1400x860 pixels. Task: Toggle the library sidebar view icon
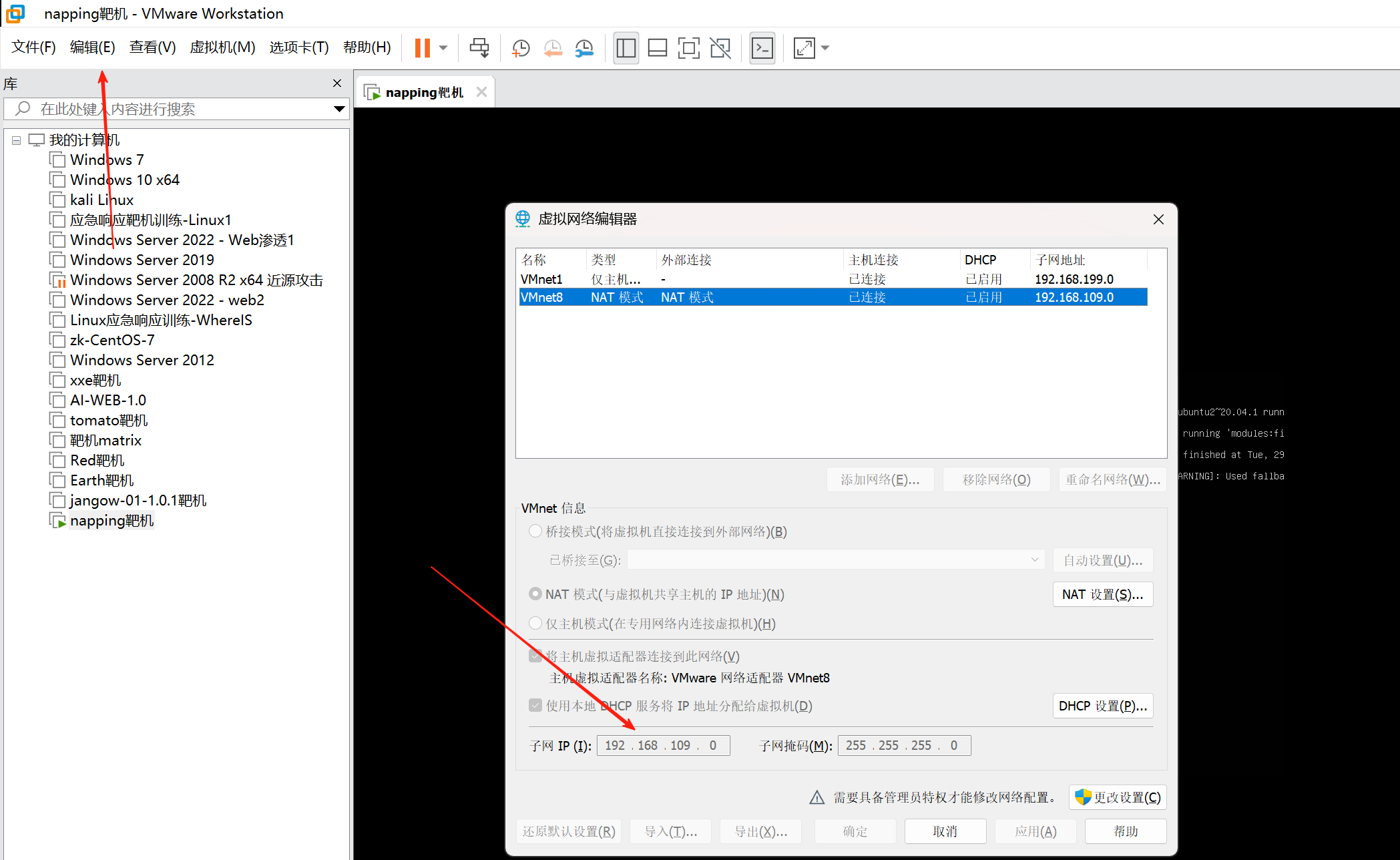click(x=626, y=47)
